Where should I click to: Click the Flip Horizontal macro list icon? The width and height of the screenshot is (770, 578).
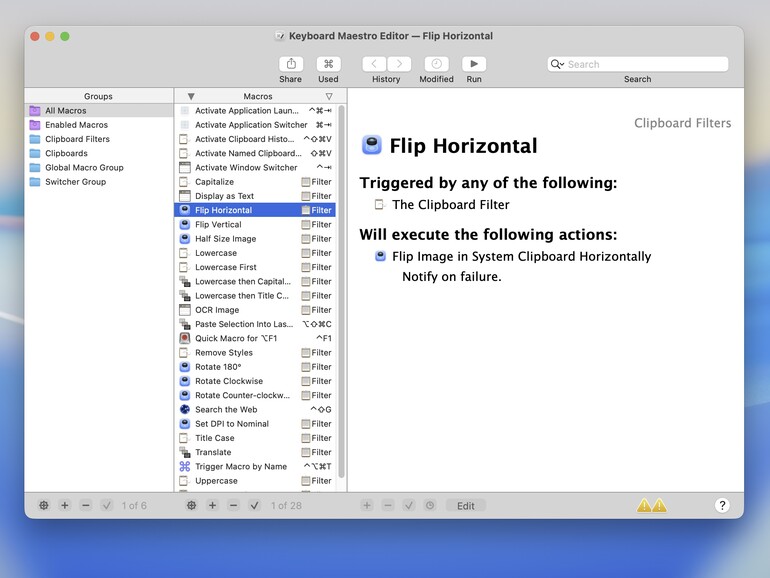click(185, 210)
